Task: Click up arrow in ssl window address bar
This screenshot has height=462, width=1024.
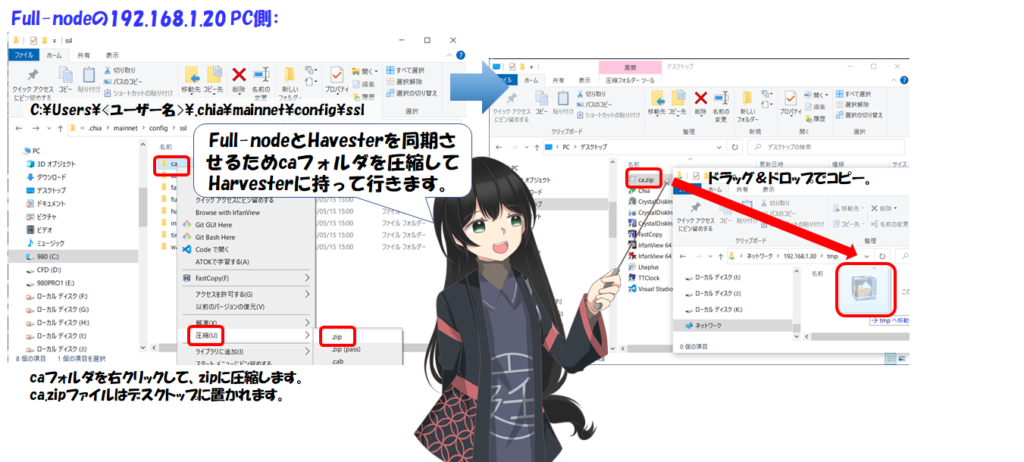Action: coord(59,128)
